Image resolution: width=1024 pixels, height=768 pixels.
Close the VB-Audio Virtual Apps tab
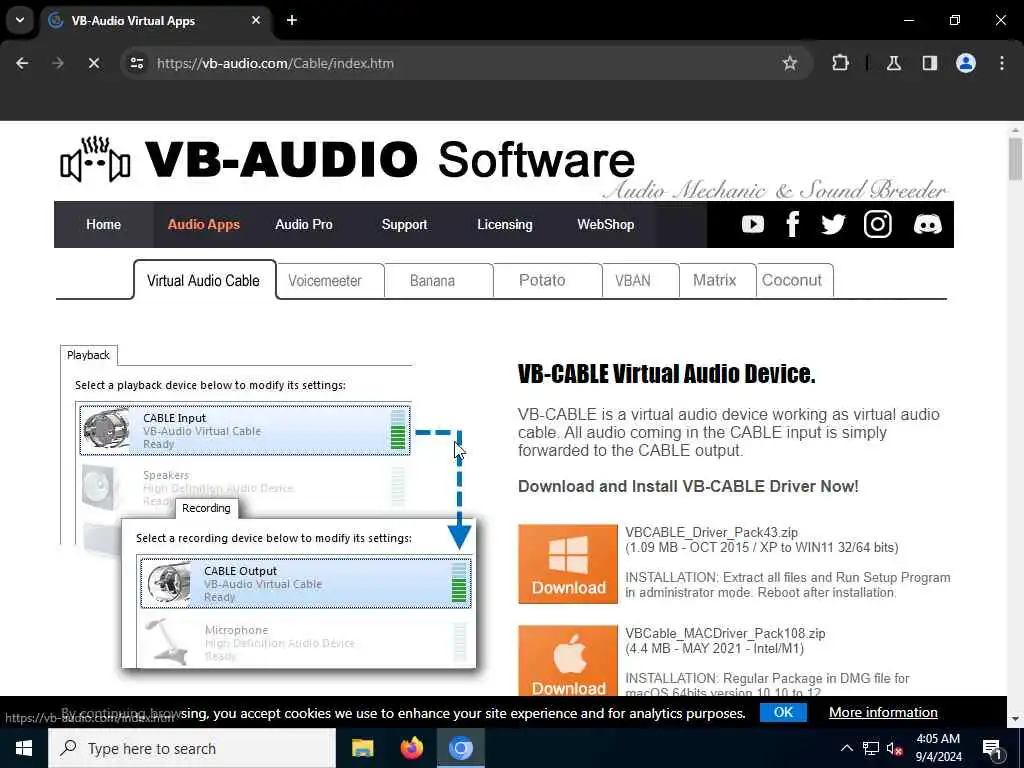(x=256, y=20)
